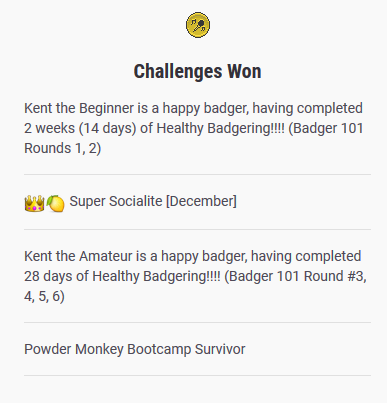
Task: Click the "4, 5, 6)" round numbers line
Action: pyautogui.click(x=44, y=296)
